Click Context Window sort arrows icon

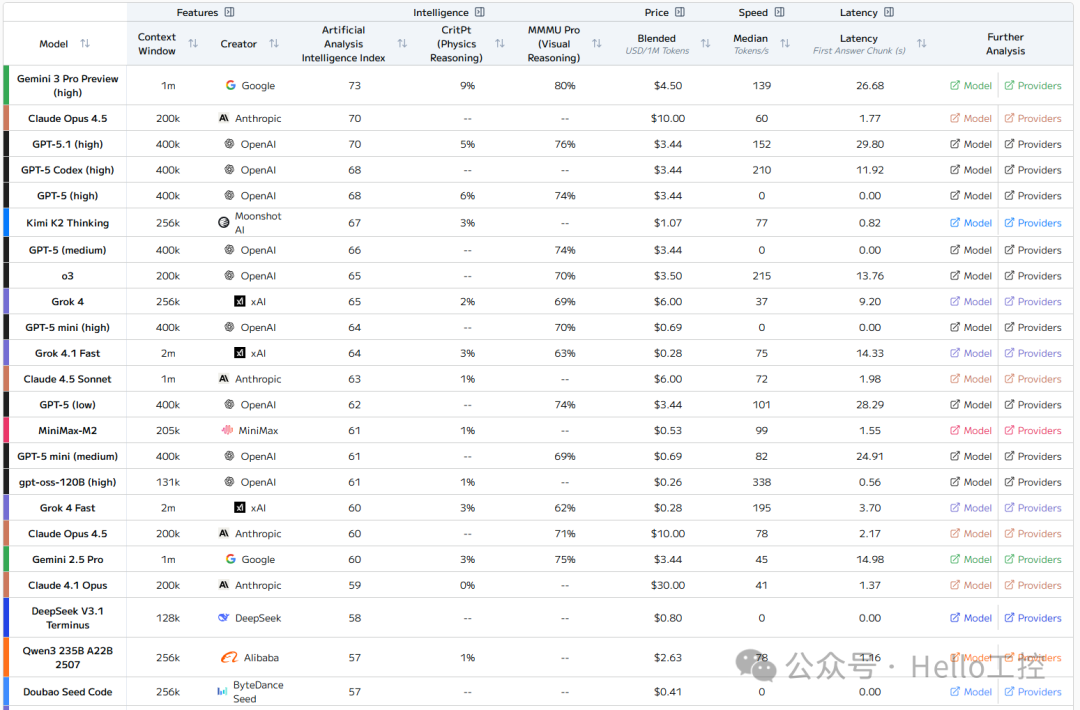point(193,43)
